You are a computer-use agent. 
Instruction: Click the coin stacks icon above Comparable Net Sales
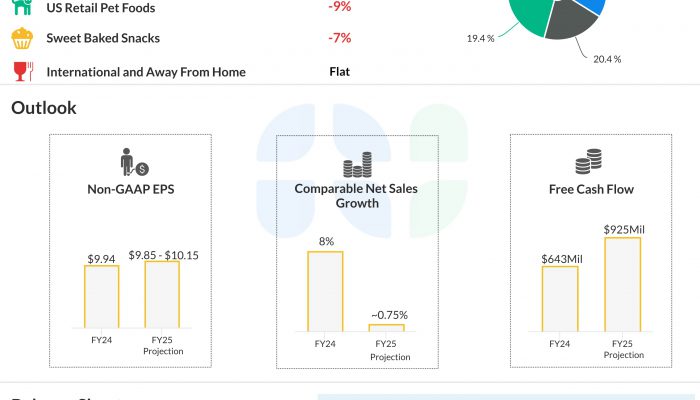356,166
